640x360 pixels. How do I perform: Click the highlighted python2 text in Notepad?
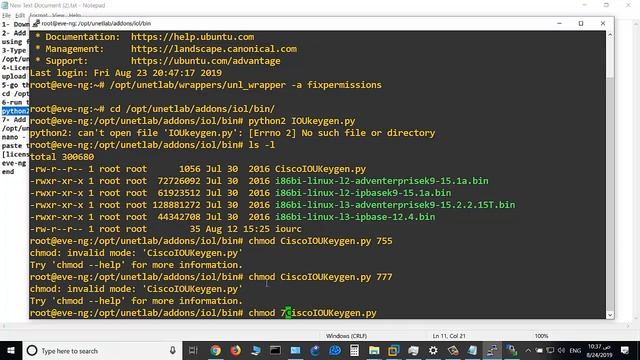tap(15, 111)
